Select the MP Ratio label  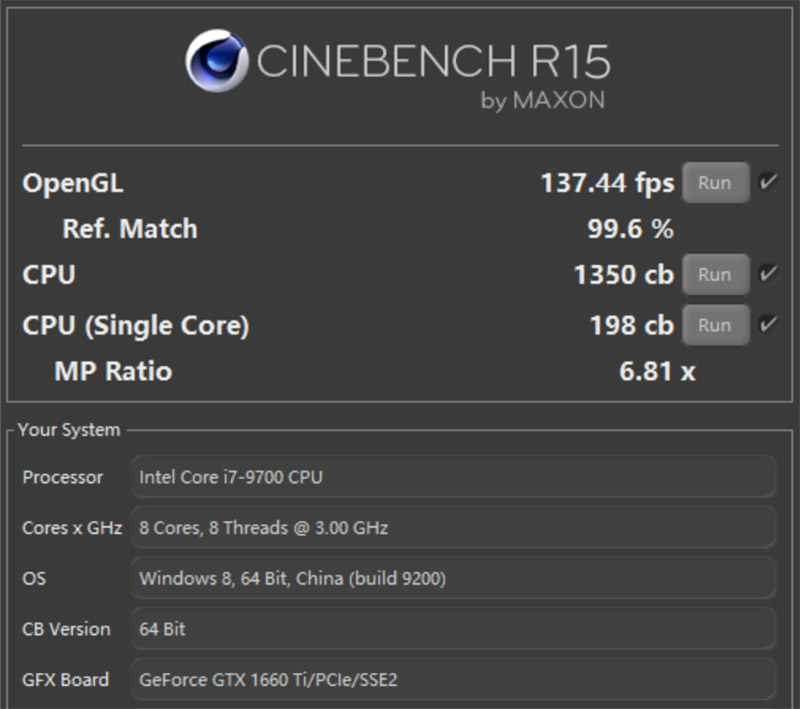113,371
